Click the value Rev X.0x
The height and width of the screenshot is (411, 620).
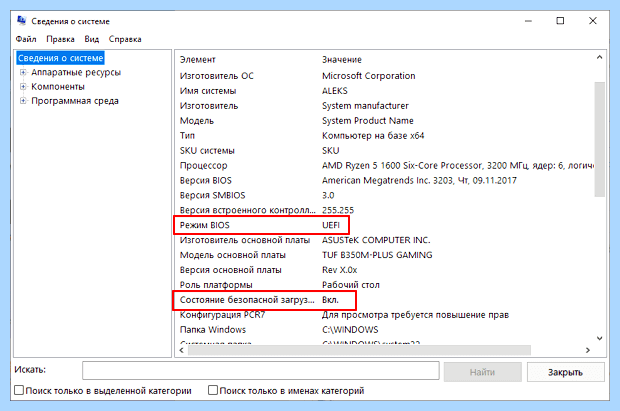click(339, 270)
